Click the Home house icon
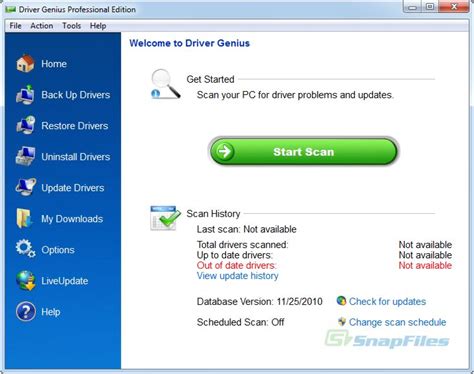Viewport: 474px width, 374px height. coord(25,63)
